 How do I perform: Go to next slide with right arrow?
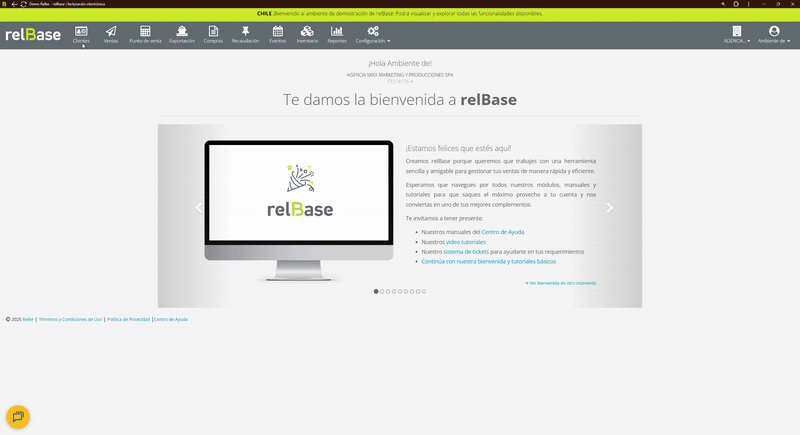[610, 208]
